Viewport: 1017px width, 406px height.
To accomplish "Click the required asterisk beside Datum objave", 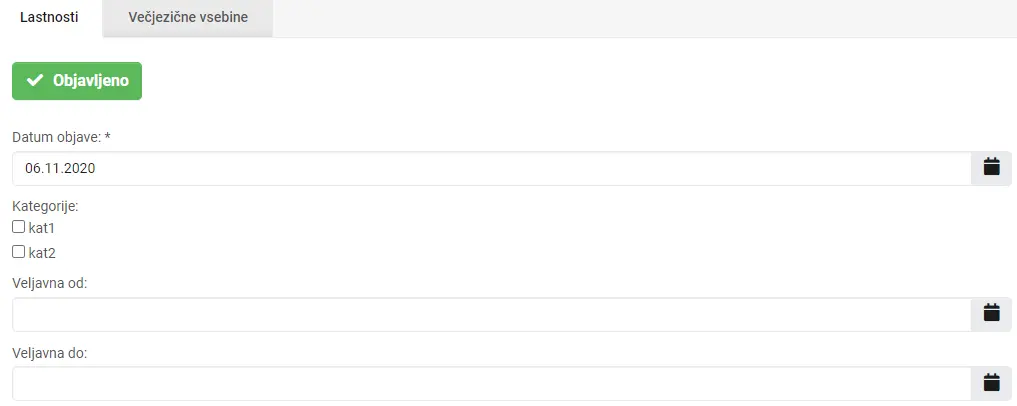I will coord(108,136).
